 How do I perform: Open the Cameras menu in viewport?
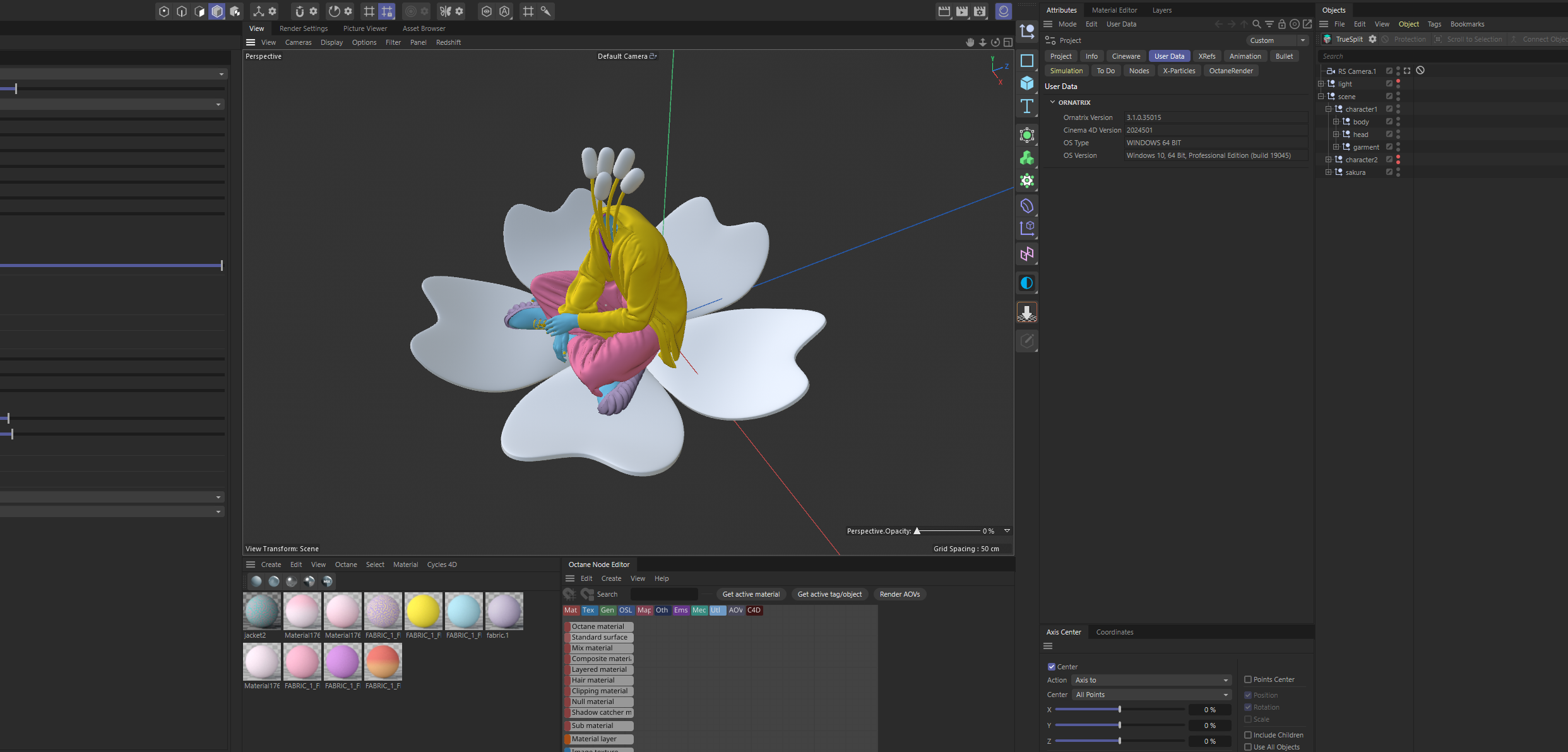click(x=298, y=42)
